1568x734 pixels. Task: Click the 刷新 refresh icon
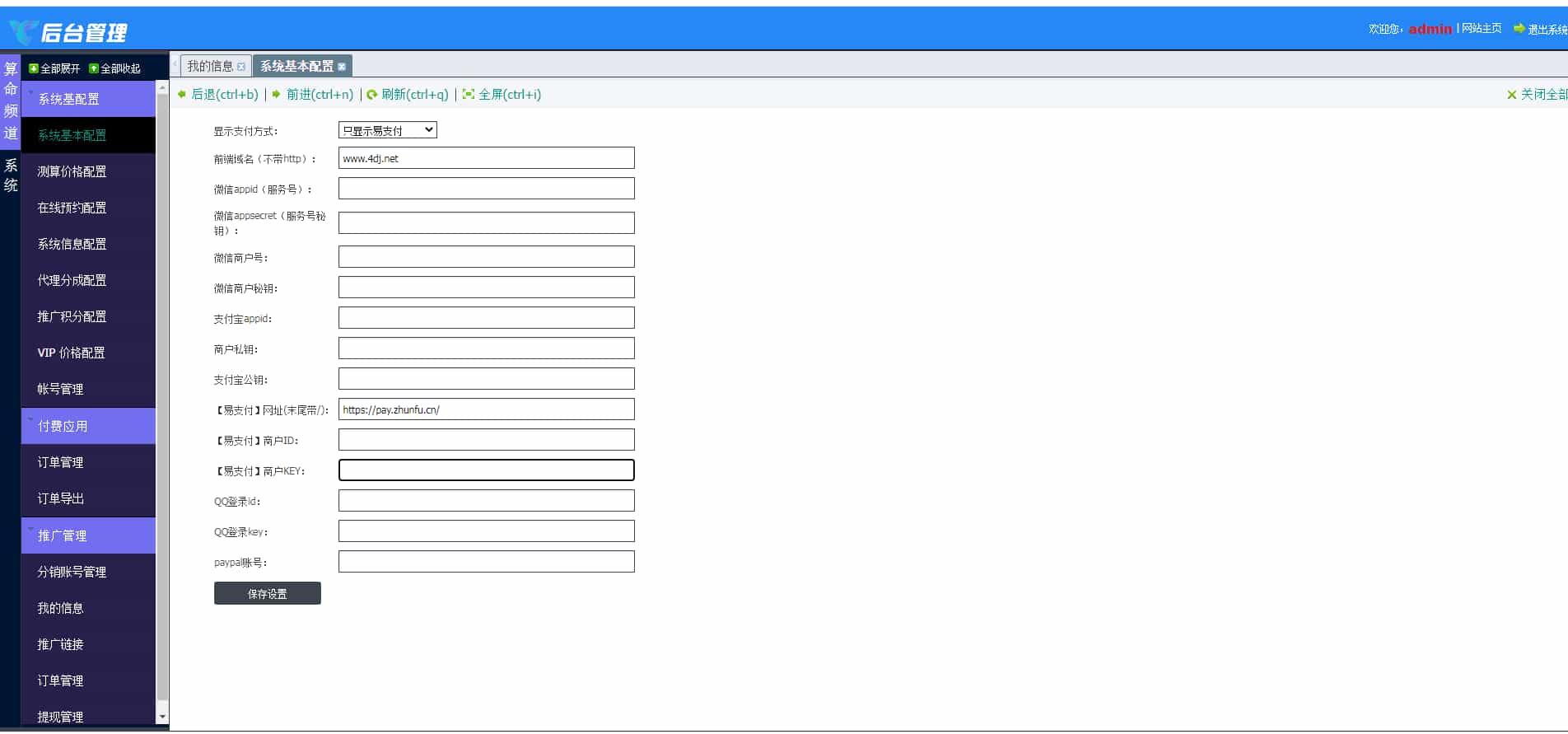[x=372, y=95]
